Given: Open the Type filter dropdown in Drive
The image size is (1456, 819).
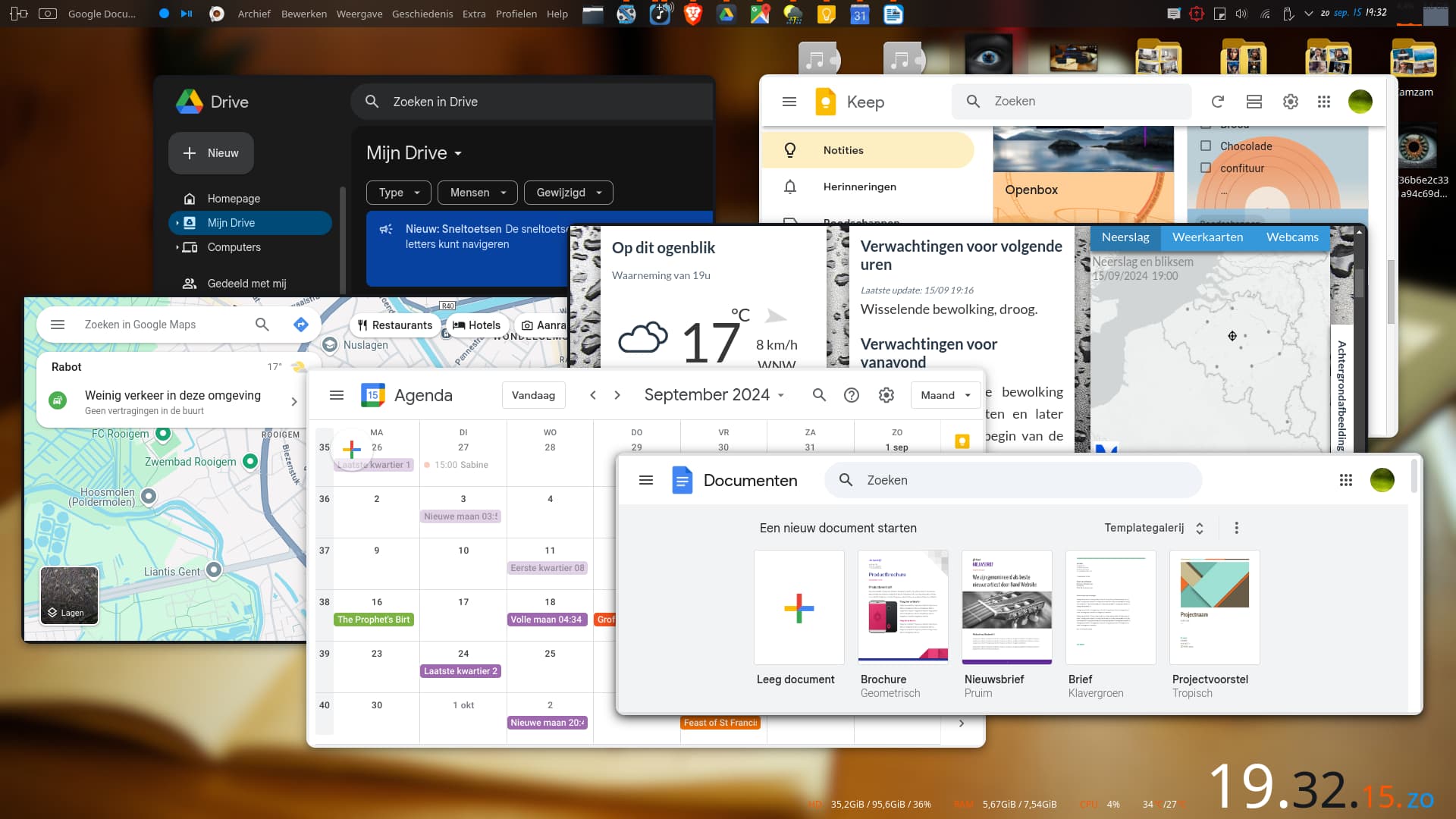Looking at the screenshot, I should click(x=399, y=193).
